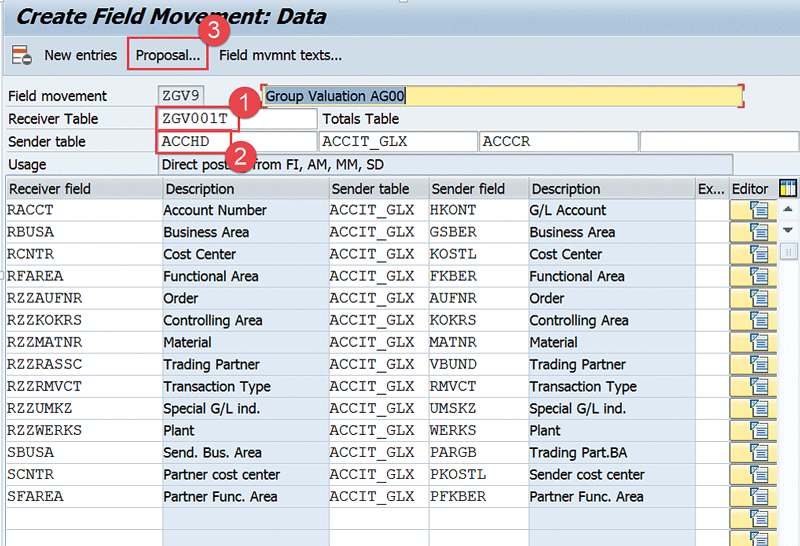Click the Receiver Table ZGV001T field
This screenshot has width=800, height=546.
click(x=197, y=119)
